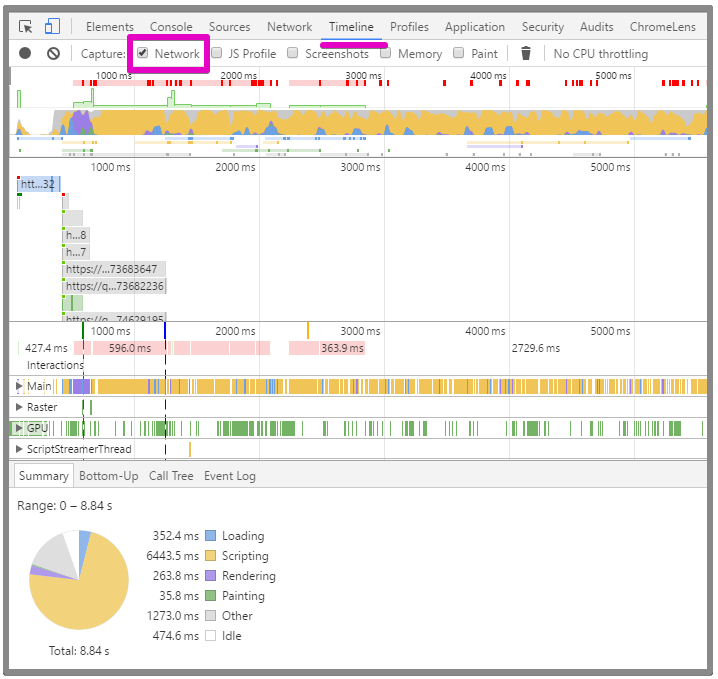
Task: Switch to the Call Tree tab
Action: pyautogui.click(x=171, y=476)
